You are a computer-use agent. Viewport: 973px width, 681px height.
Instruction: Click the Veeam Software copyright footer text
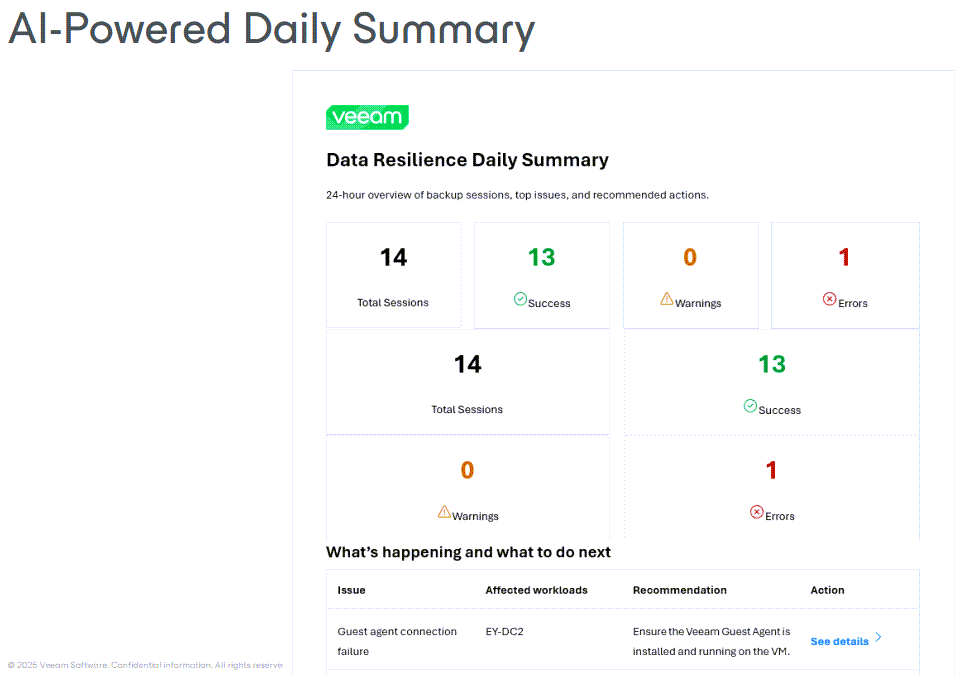point(145,665)
